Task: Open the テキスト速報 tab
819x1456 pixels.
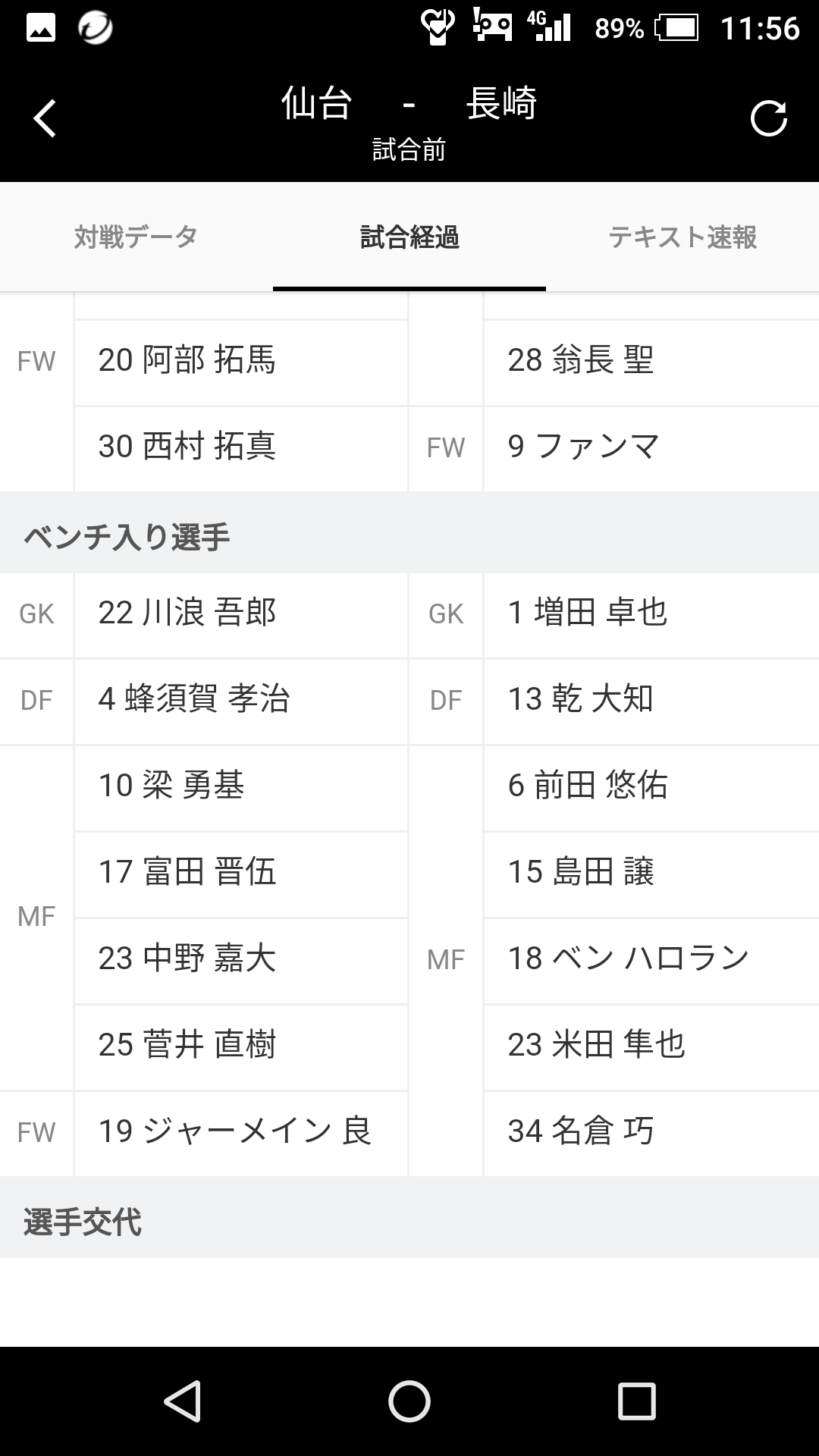Action: [x=682, y=237]
